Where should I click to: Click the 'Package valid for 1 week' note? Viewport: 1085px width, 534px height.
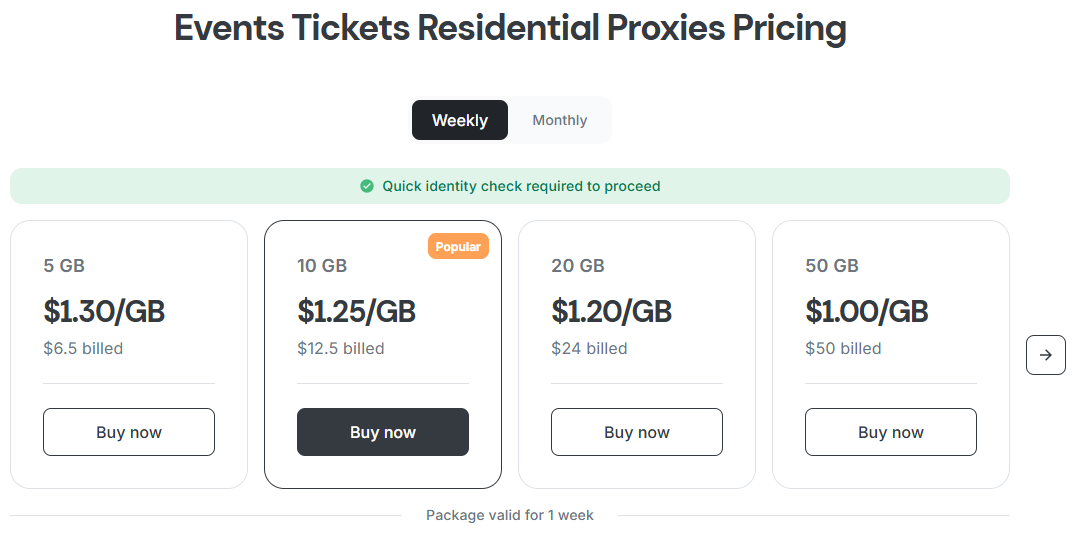[x=510, y=515]
